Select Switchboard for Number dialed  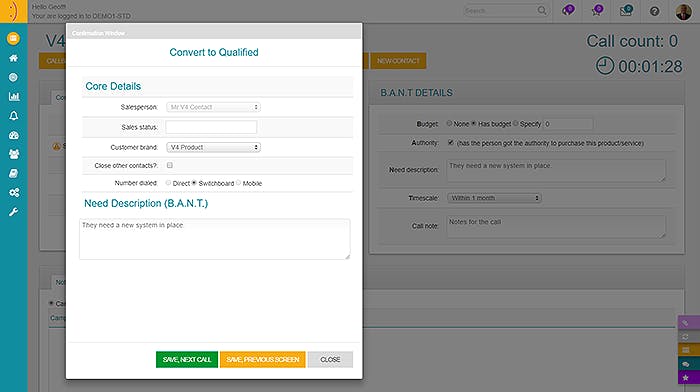[194, 183]
